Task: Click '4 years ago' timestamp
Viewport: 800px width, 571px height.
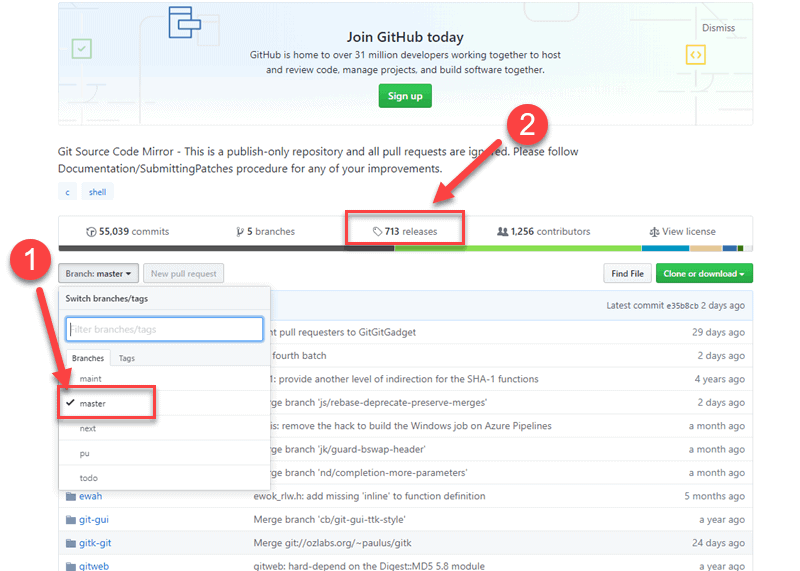Action: [719, 379]
